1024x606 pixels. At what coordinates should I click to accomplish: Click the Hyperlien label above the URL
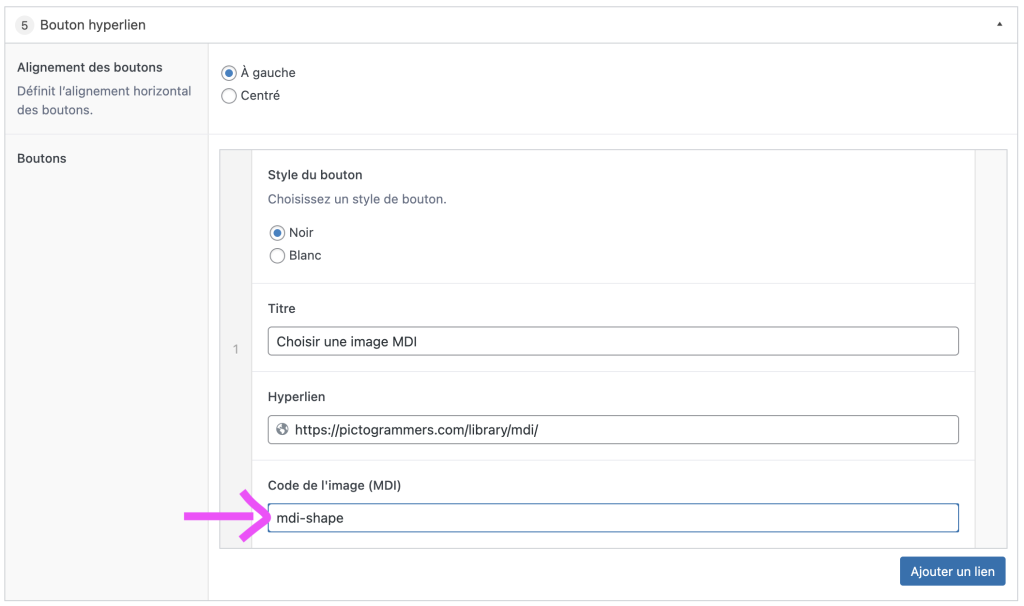[x=297, y=397]
